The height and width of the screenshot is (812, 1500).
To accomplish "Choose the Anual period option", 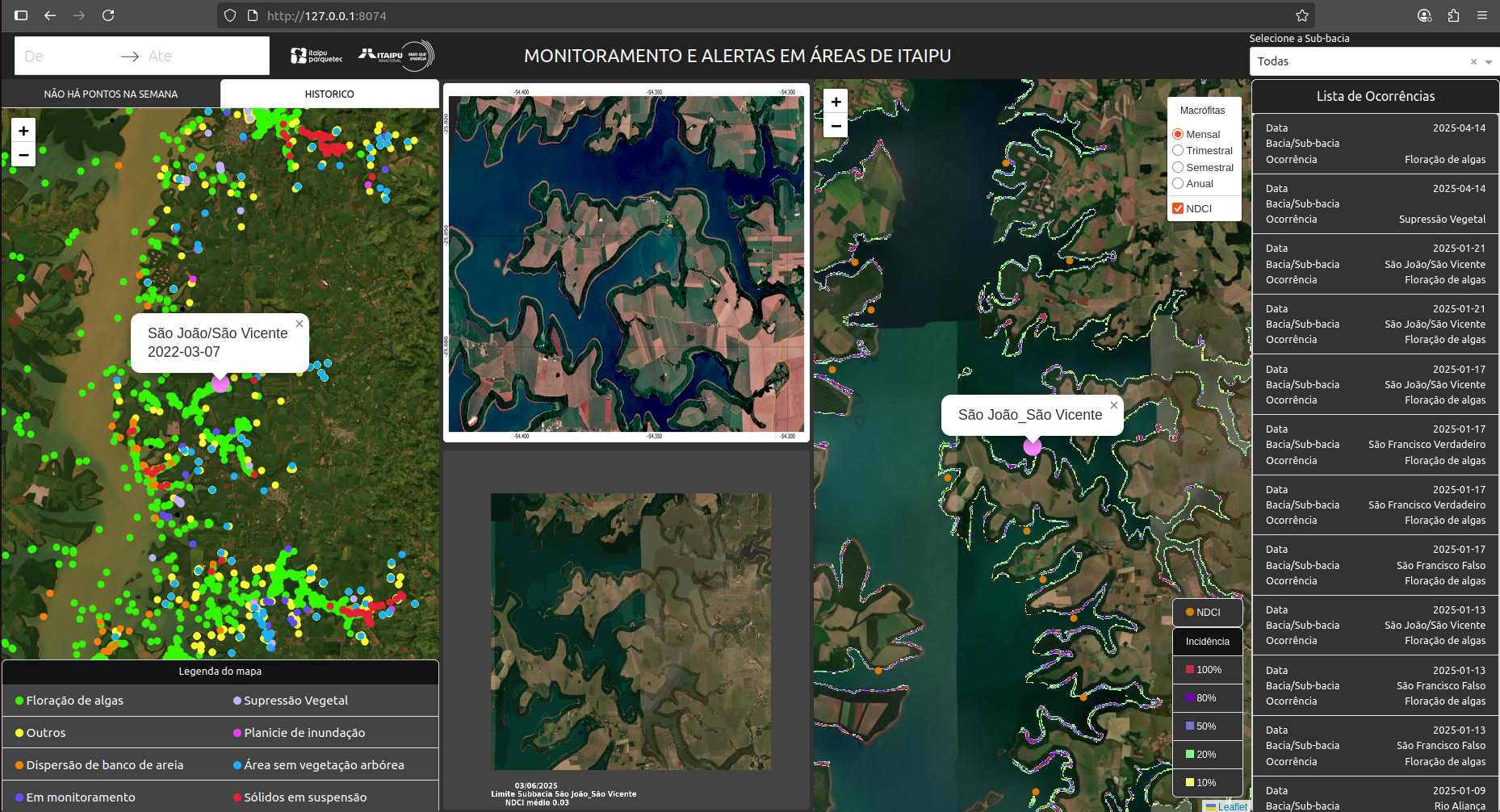I will pyautogui.click(x=1178, y=184).
